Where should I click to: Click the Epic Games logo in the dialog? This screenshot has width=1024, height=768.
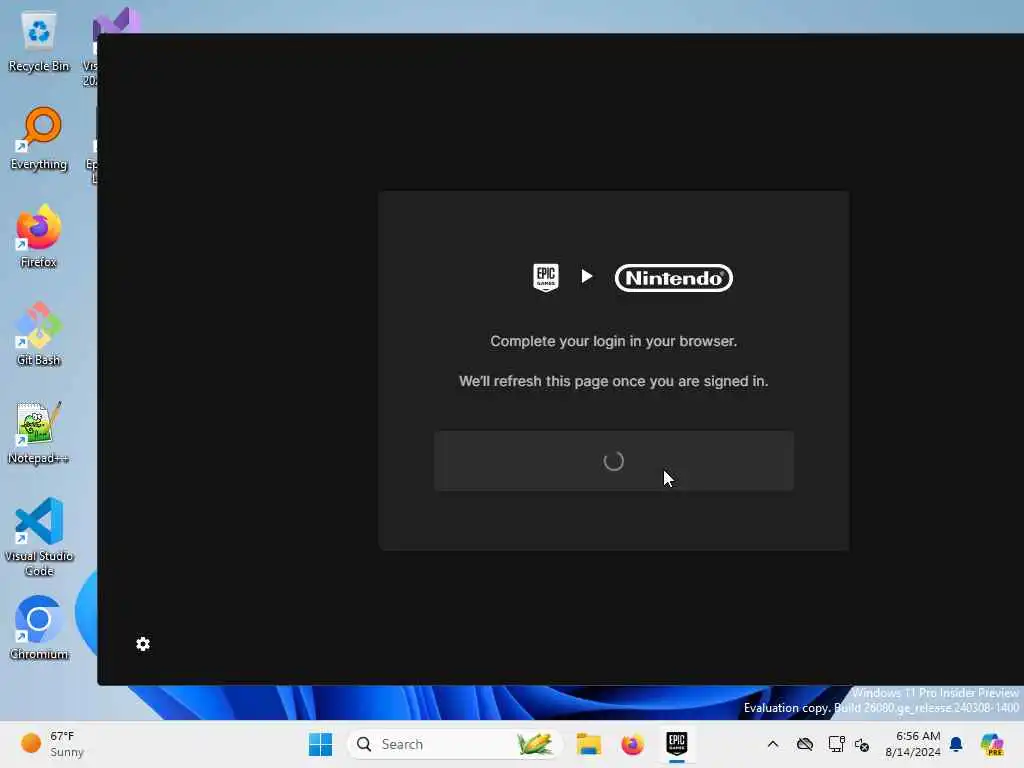point(546,278)
